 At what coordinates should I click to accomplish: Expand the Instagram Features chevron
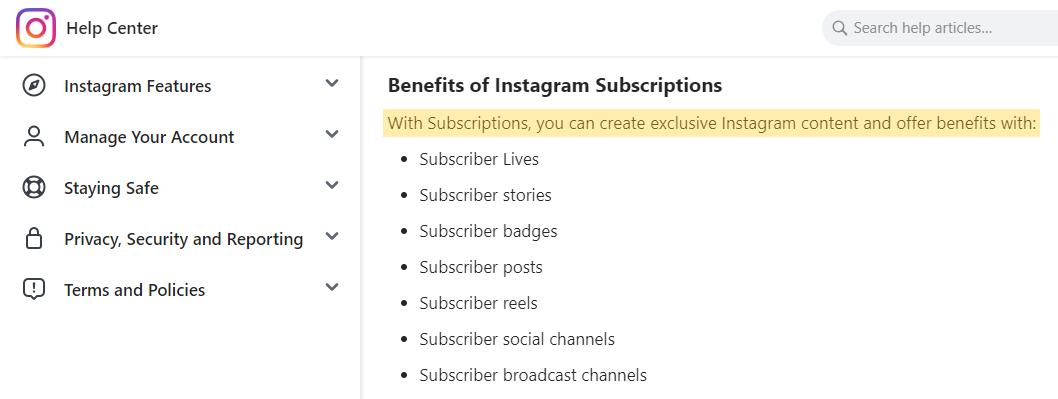[331, 84]
